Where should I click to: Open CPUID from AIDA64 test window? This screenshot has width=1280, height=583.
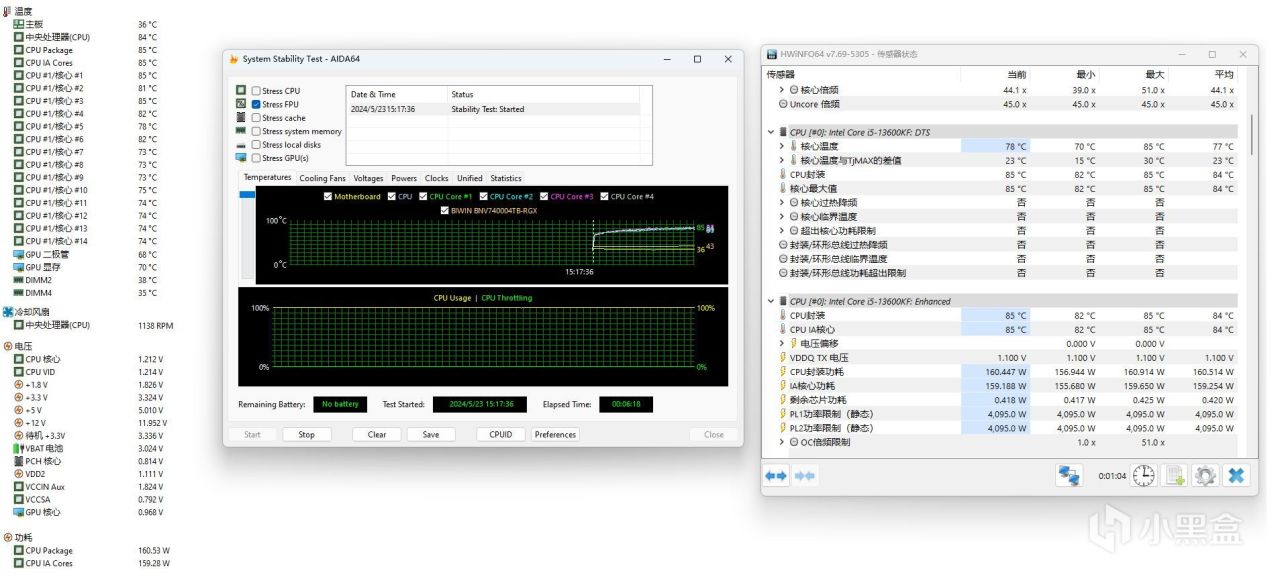point(501,434)
